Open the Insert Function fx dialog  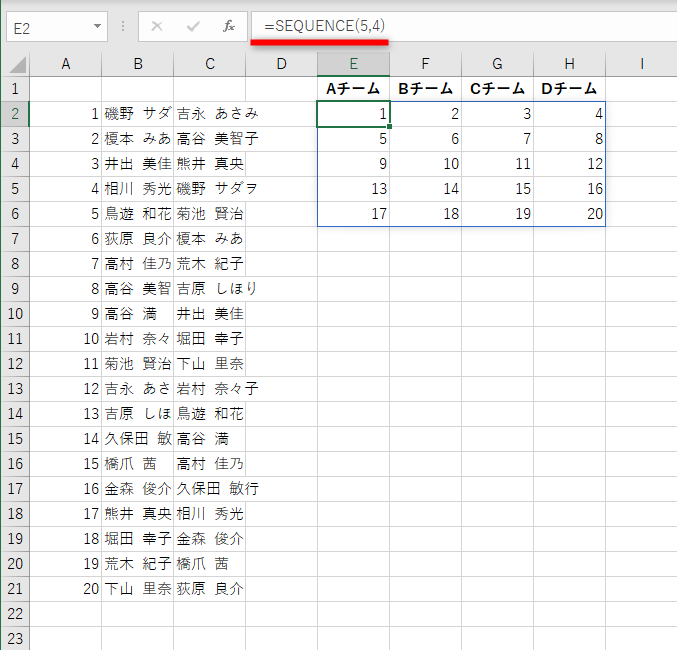click(229, 26)
